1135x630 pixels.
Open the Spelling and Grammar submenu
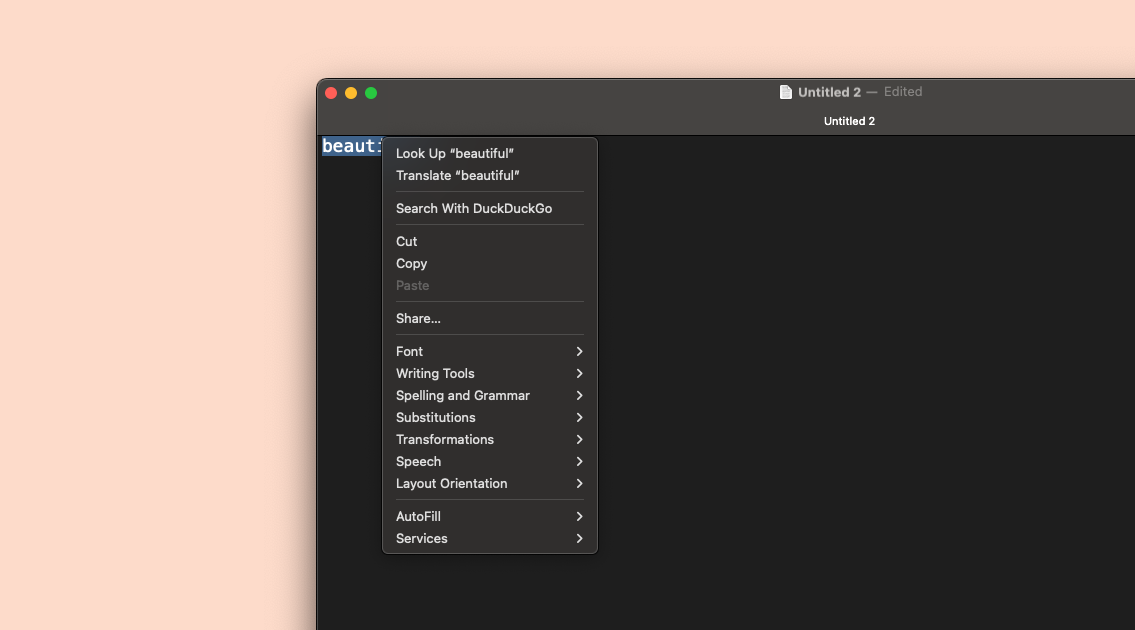[x=489, y=395]
